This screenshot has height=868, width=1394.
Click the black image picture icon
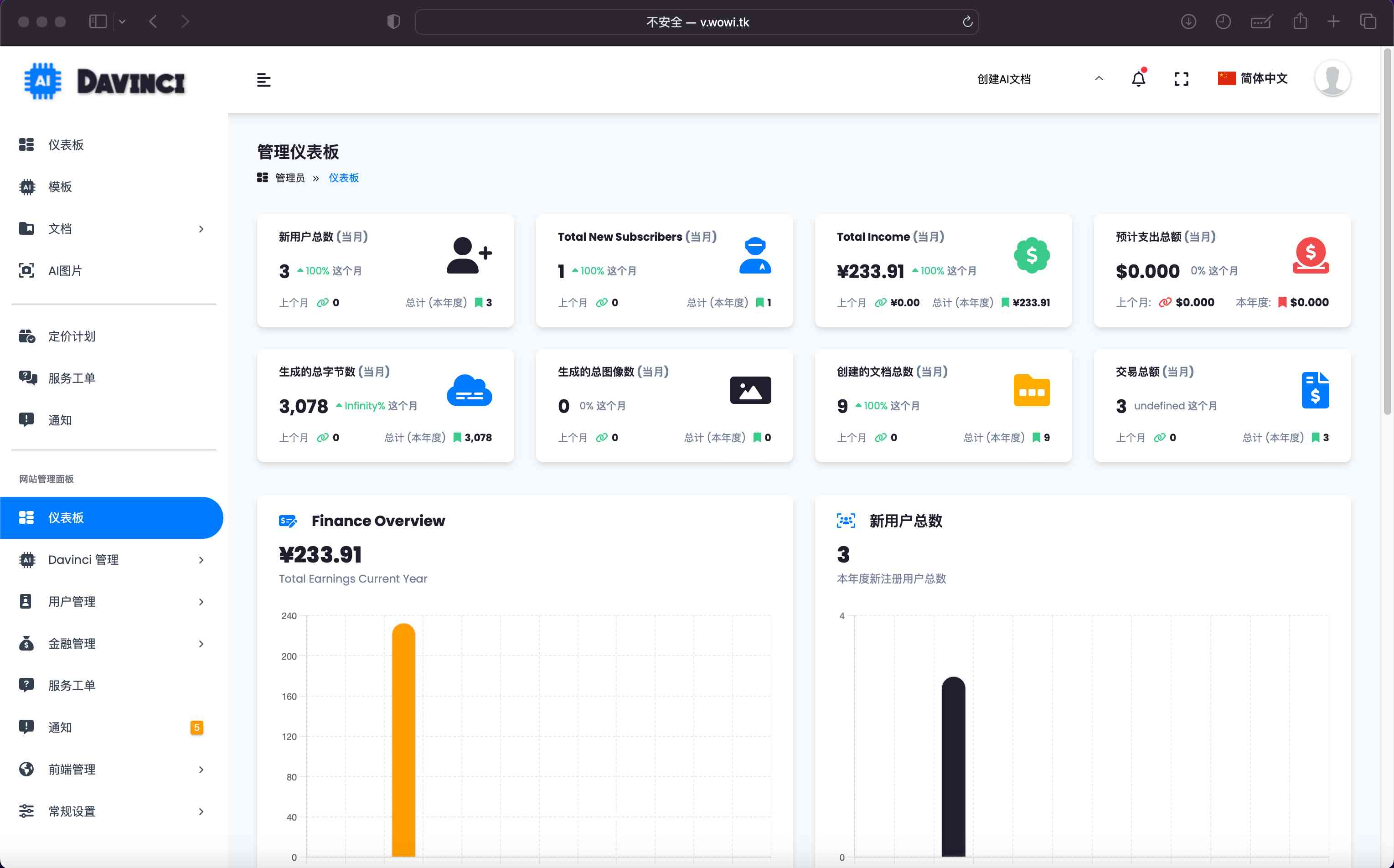click(750, 390)
